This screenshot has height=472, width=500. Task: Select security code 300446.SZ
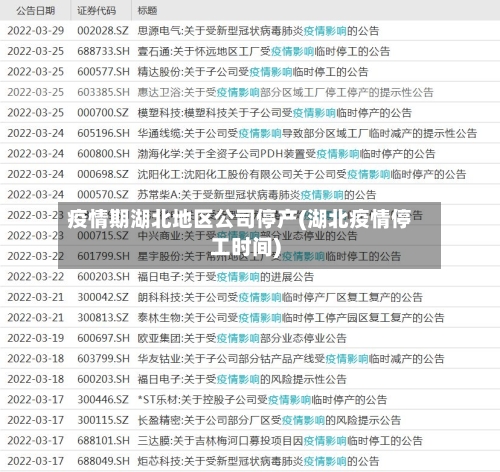pos(103,400)
